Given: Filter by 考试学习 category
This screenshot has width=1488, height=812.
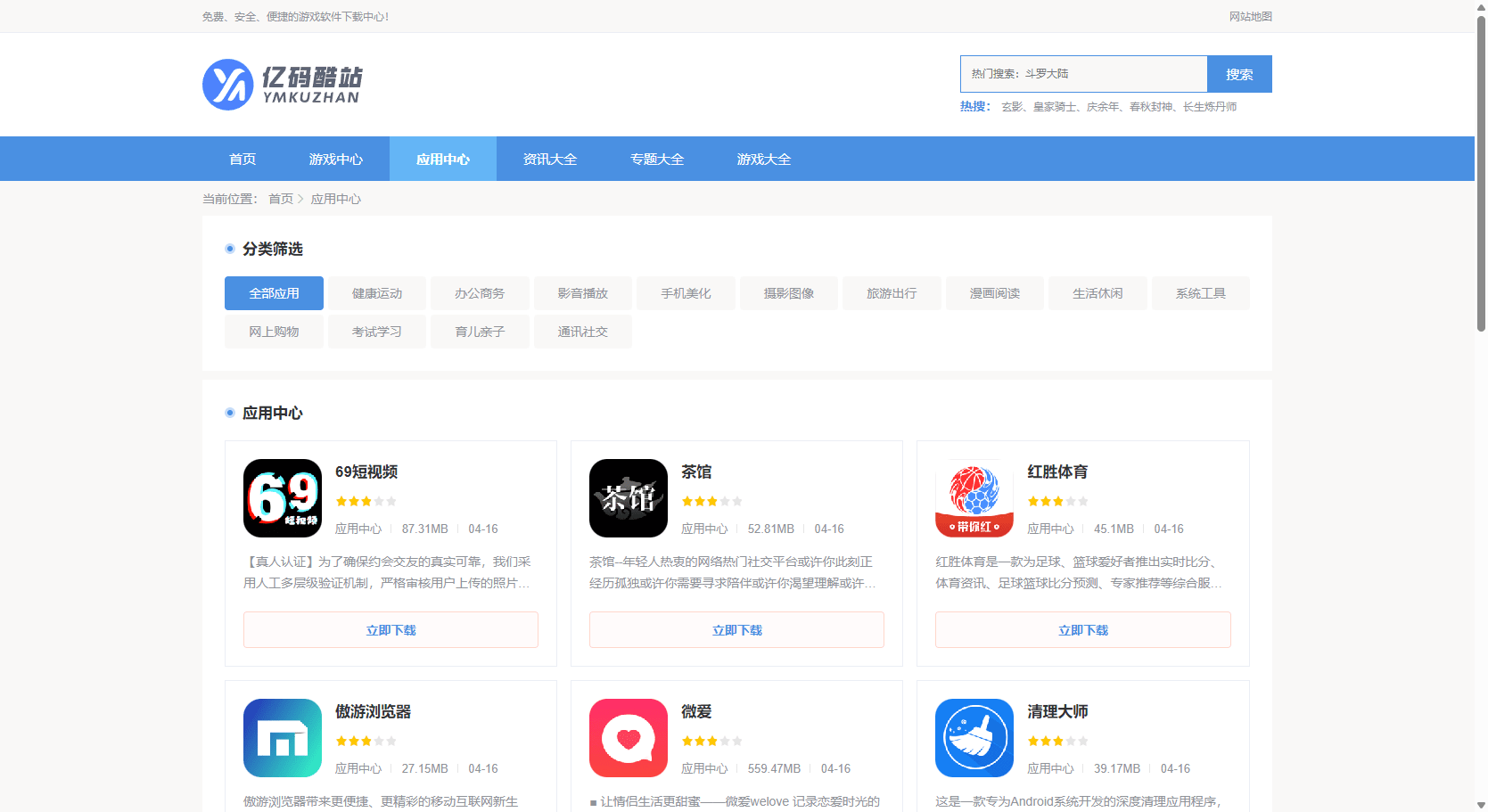Looking at the screenshot, I should 377,332.
